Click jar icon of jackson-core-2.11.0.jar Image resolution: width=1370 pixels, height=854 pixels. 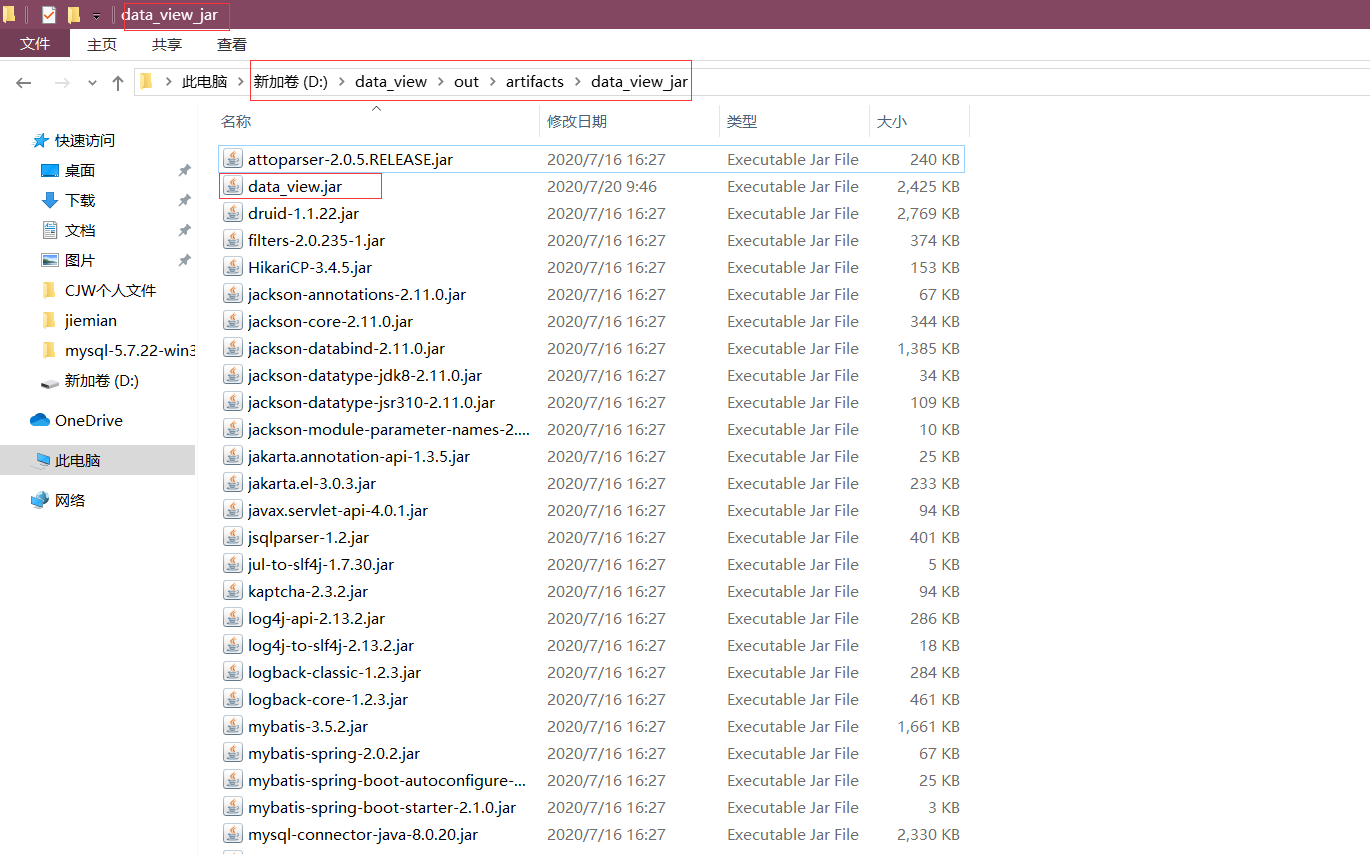233,321
